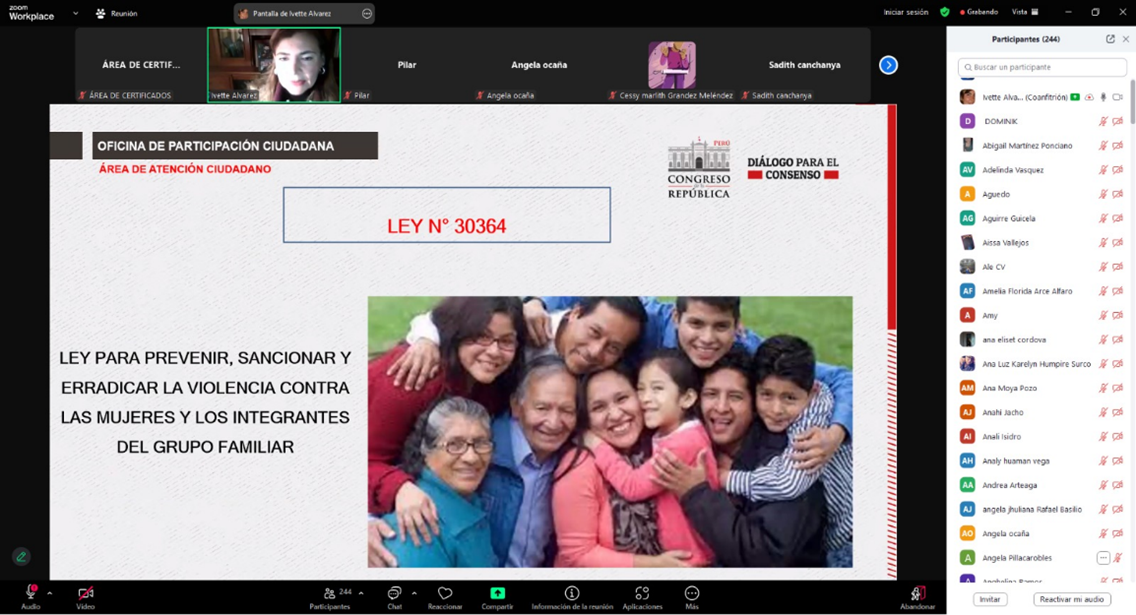Open the Chat panel
The height and width of the screenshot is (615, 1136).
pyautogui.click(x=394, y=597)
